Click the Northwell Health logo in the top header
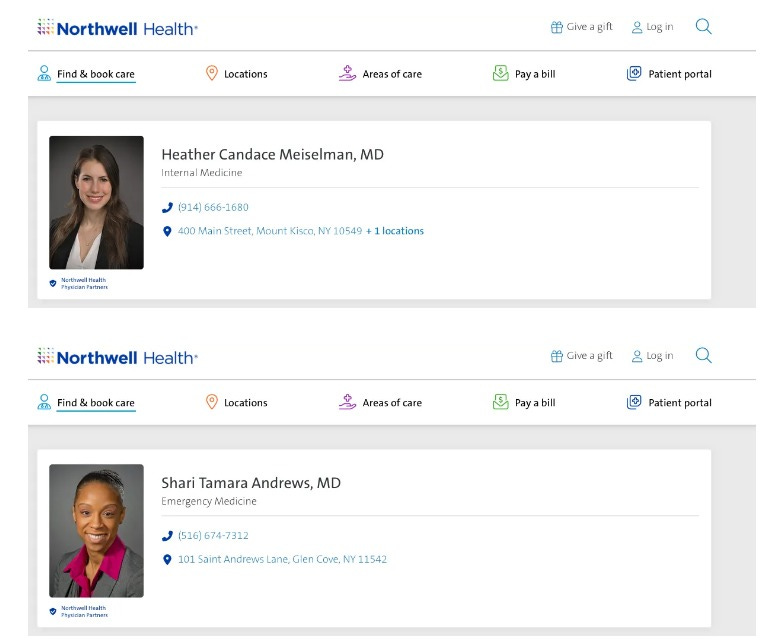769x643 pixels. pos(117,28)
